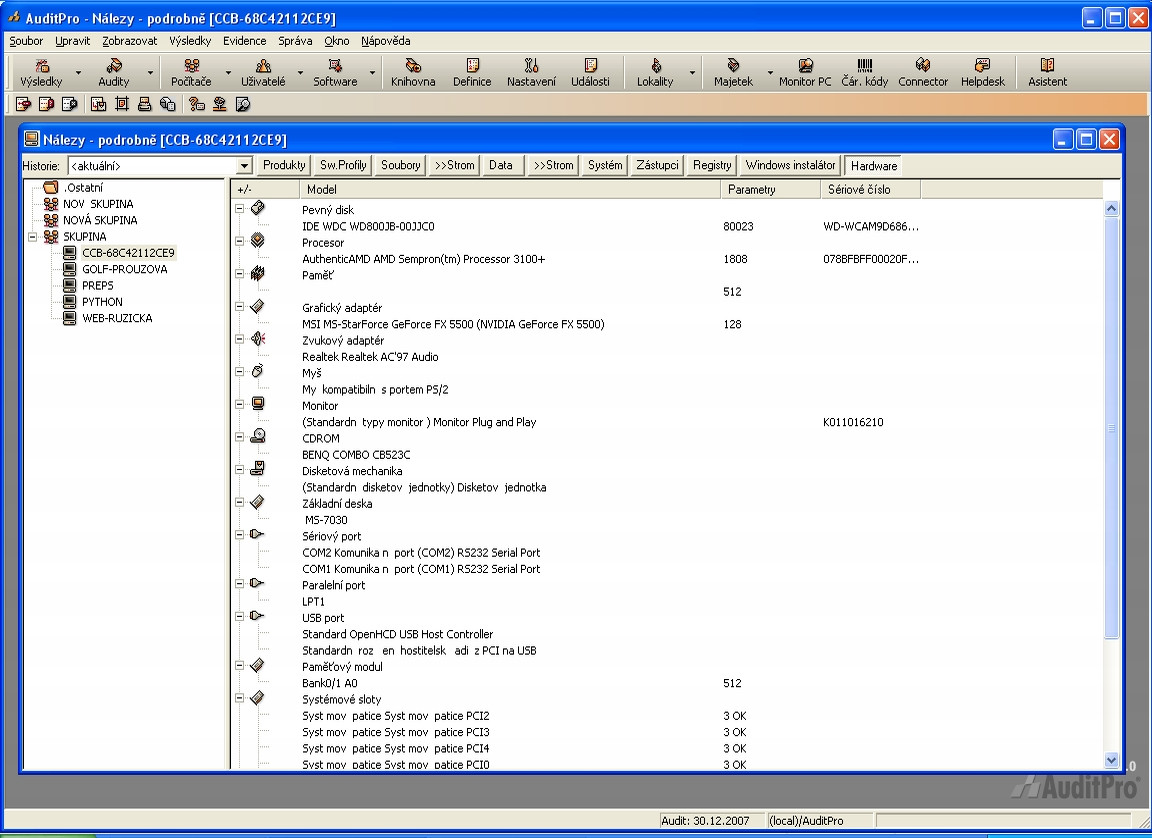The image size is (1152, 838).
Task: Collapse the Grafický adaptér group
Action: (x=240, y=307)
